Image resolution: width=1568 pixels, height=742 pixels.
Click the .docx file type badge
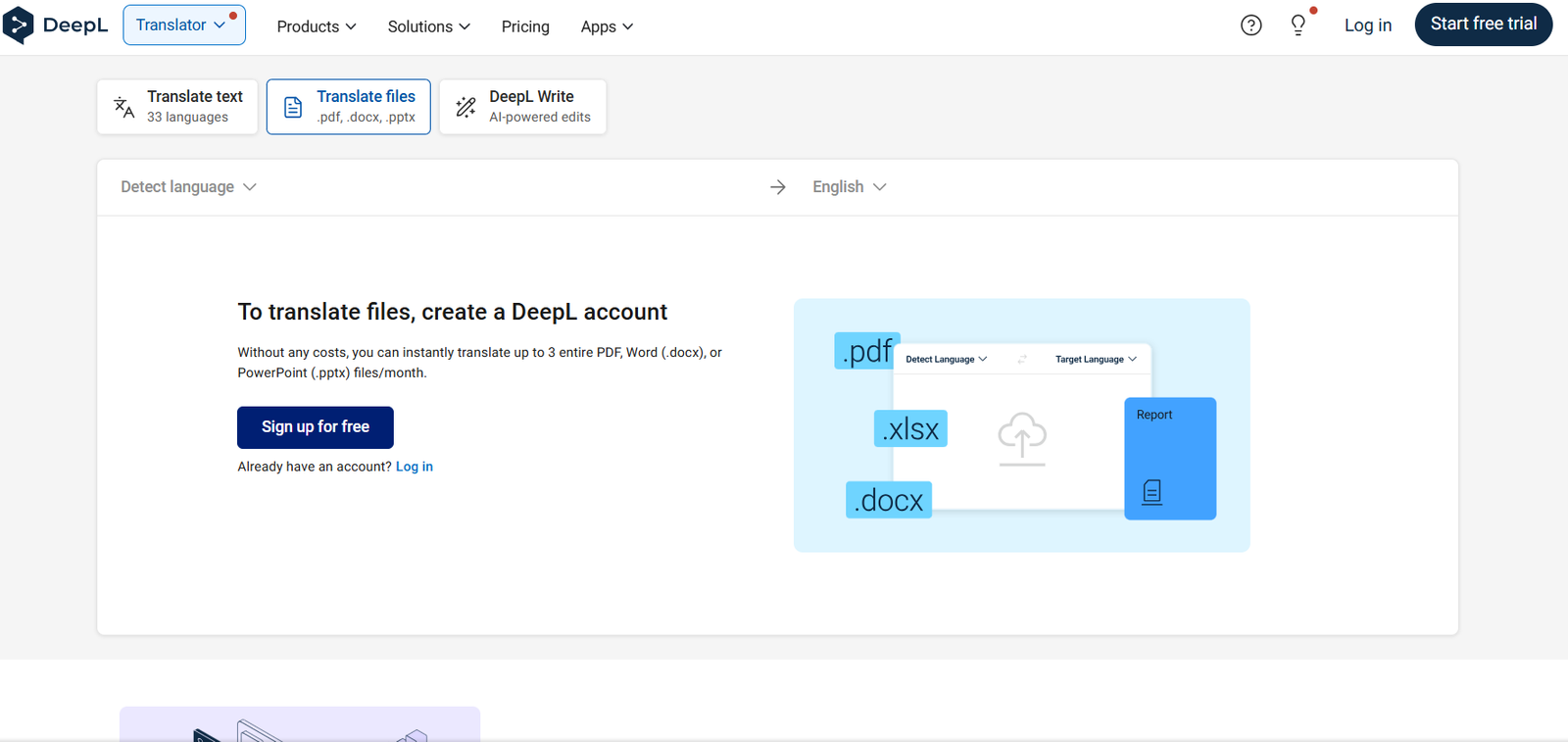pos(889,500)
